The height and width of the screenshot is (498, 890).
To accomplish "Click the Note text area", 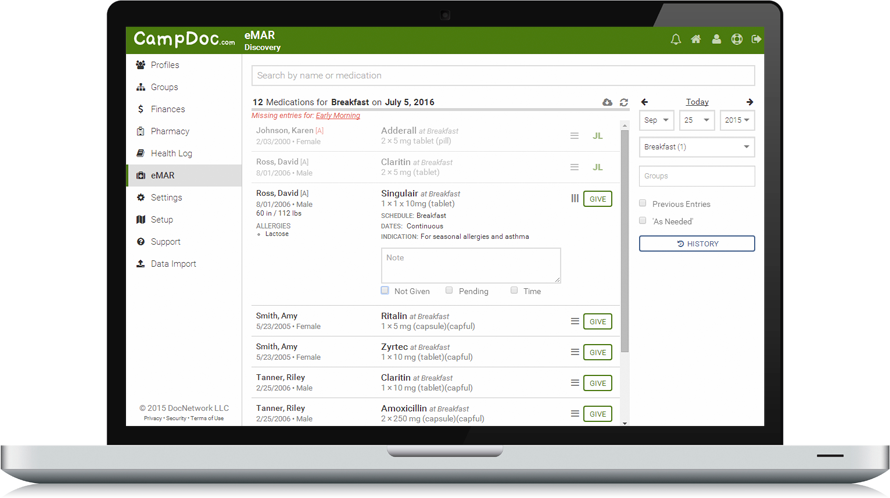I will (471, 265).
